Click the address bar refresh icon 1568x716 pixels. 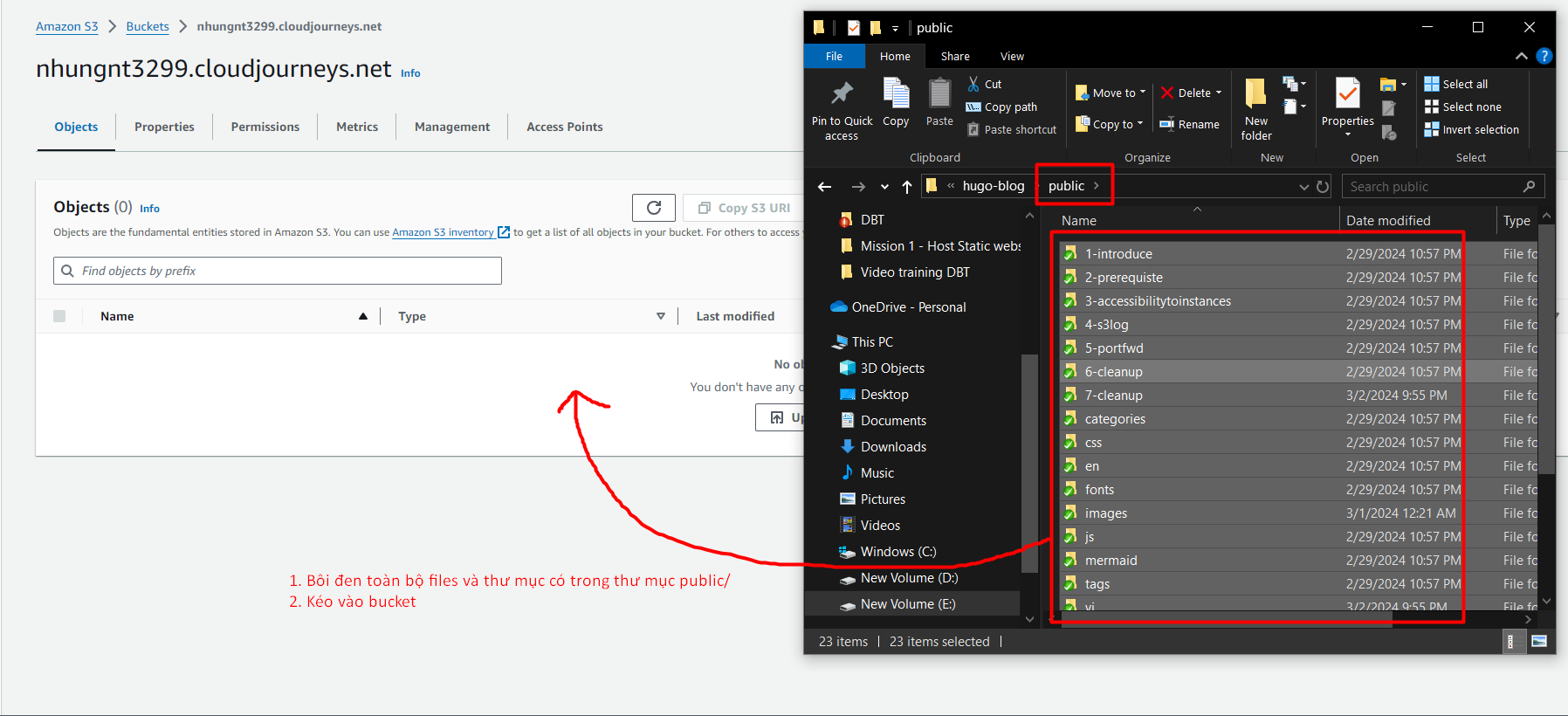click(x=1323, y=186)
